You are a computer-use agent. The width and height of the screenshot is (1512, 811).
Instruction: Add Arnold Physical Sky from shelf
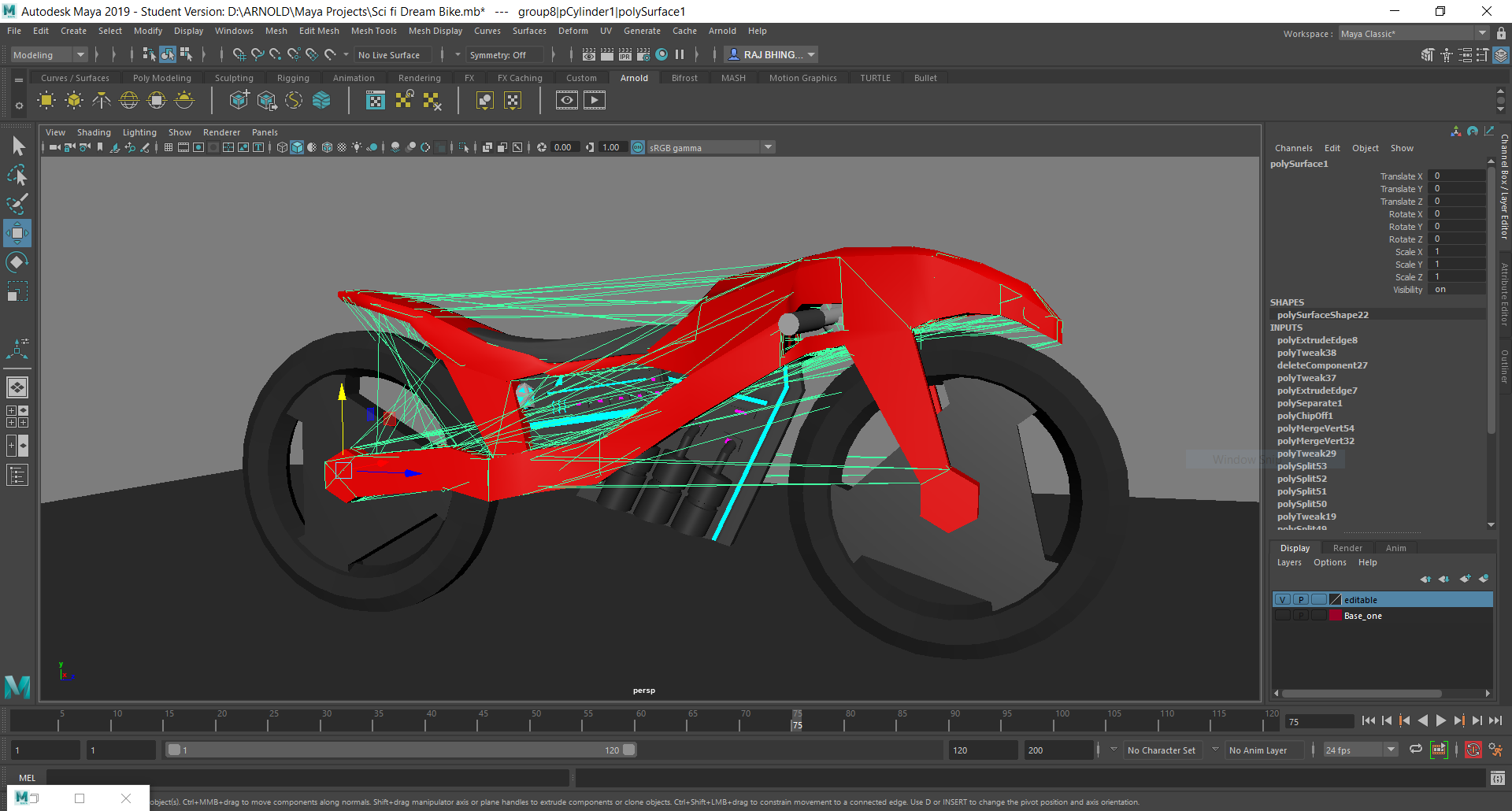point(184,100)
